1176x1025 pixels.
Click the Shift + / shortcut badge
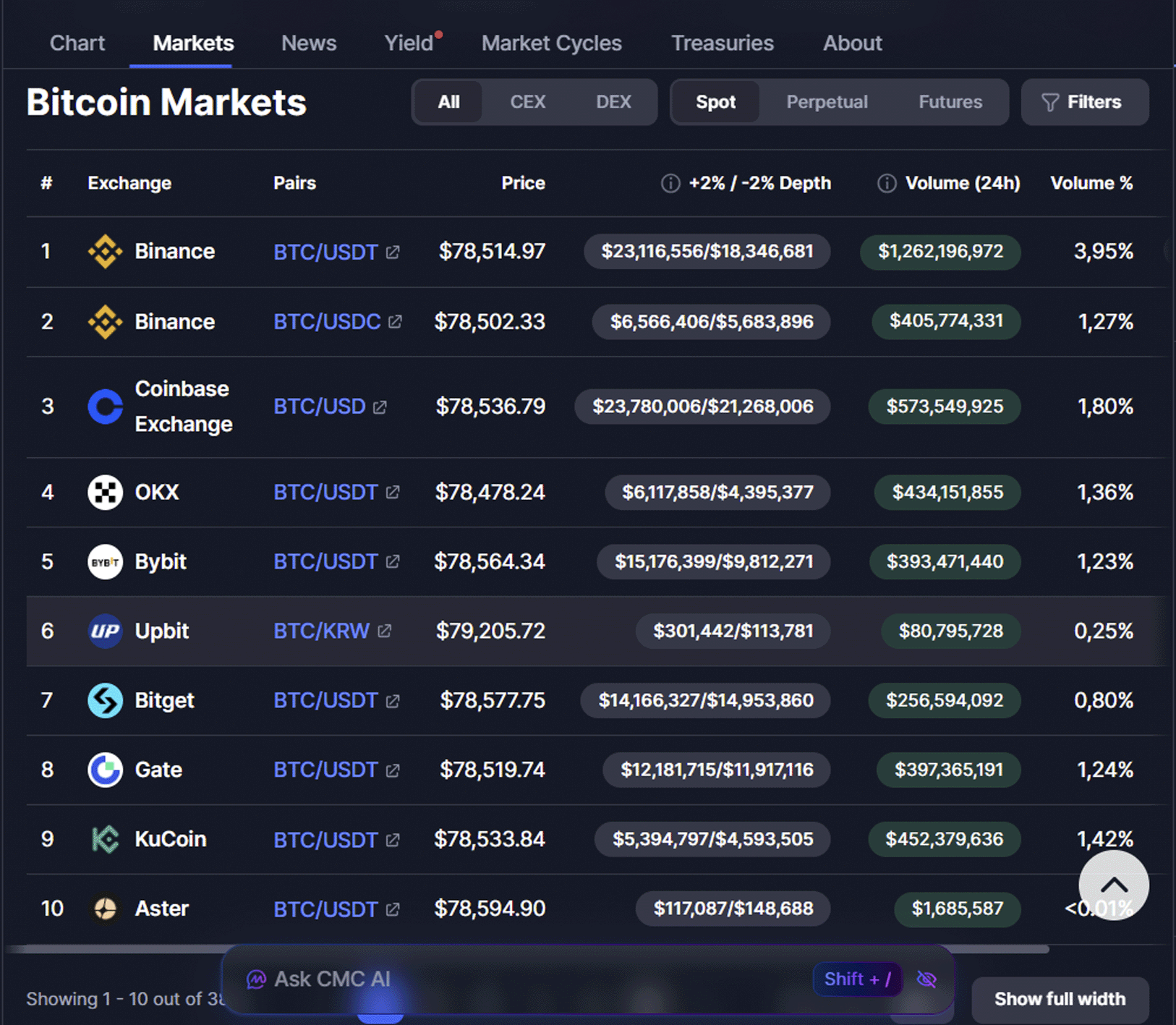point(858,979)
